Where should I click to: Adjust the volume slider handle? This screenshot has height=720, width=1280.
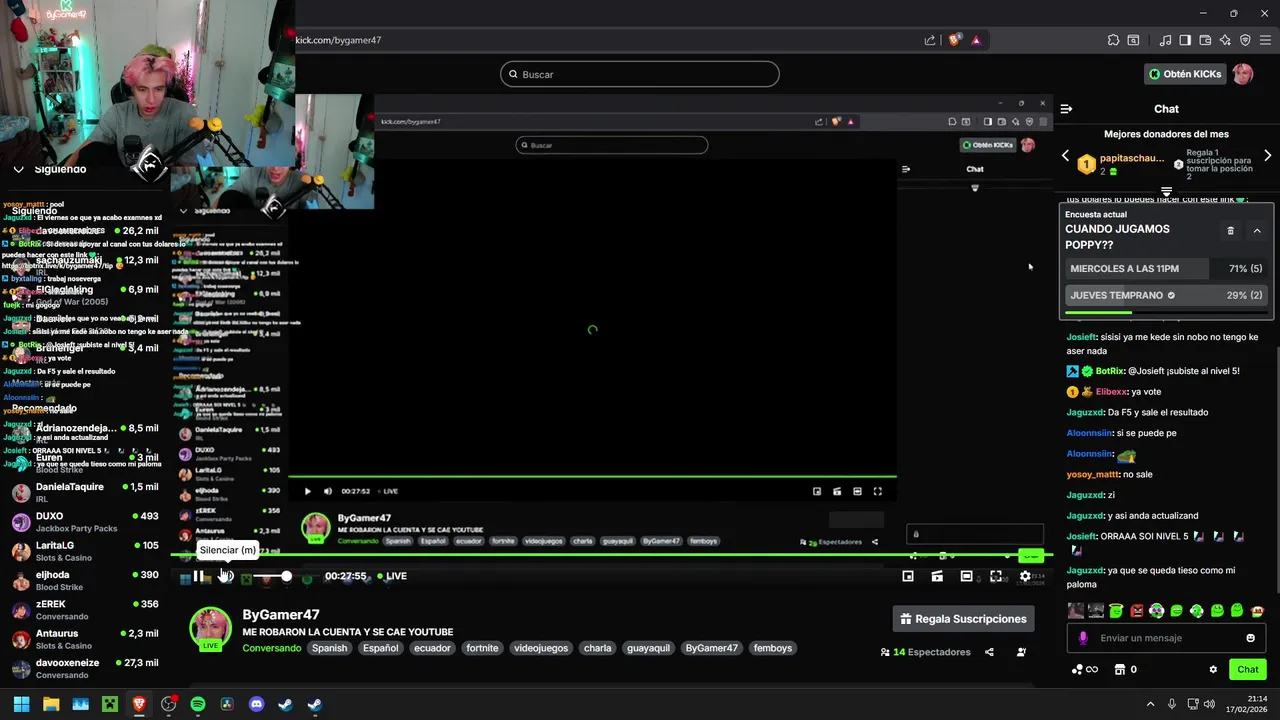point(286,576)
